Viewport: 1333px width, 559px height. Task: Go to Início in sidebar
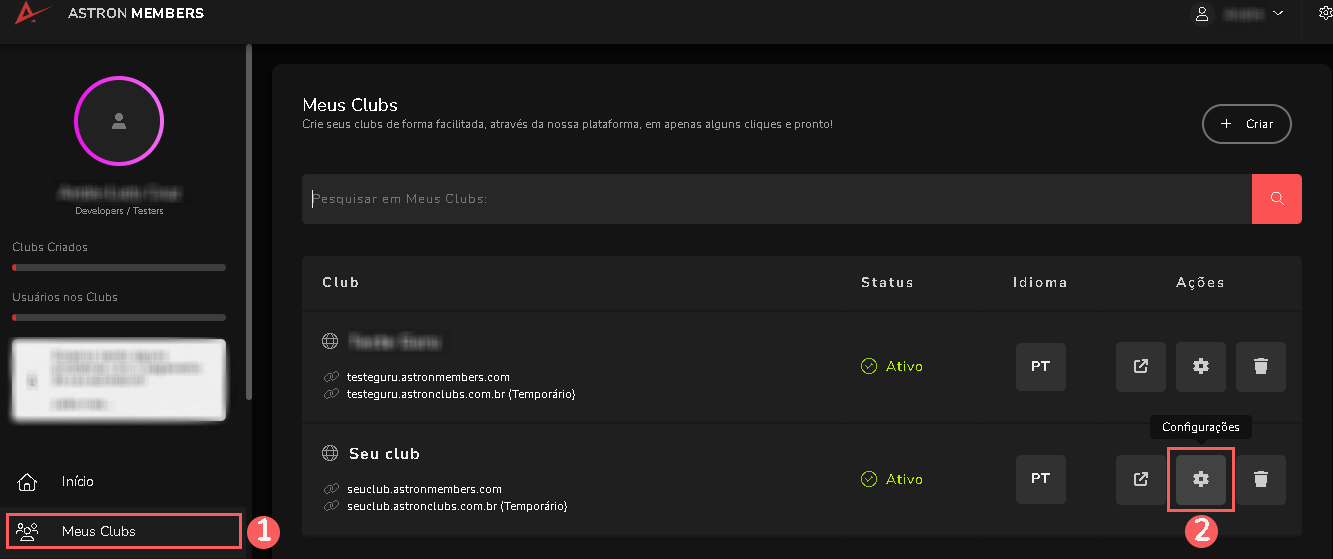pyautogui.click(x=77, y=481)
